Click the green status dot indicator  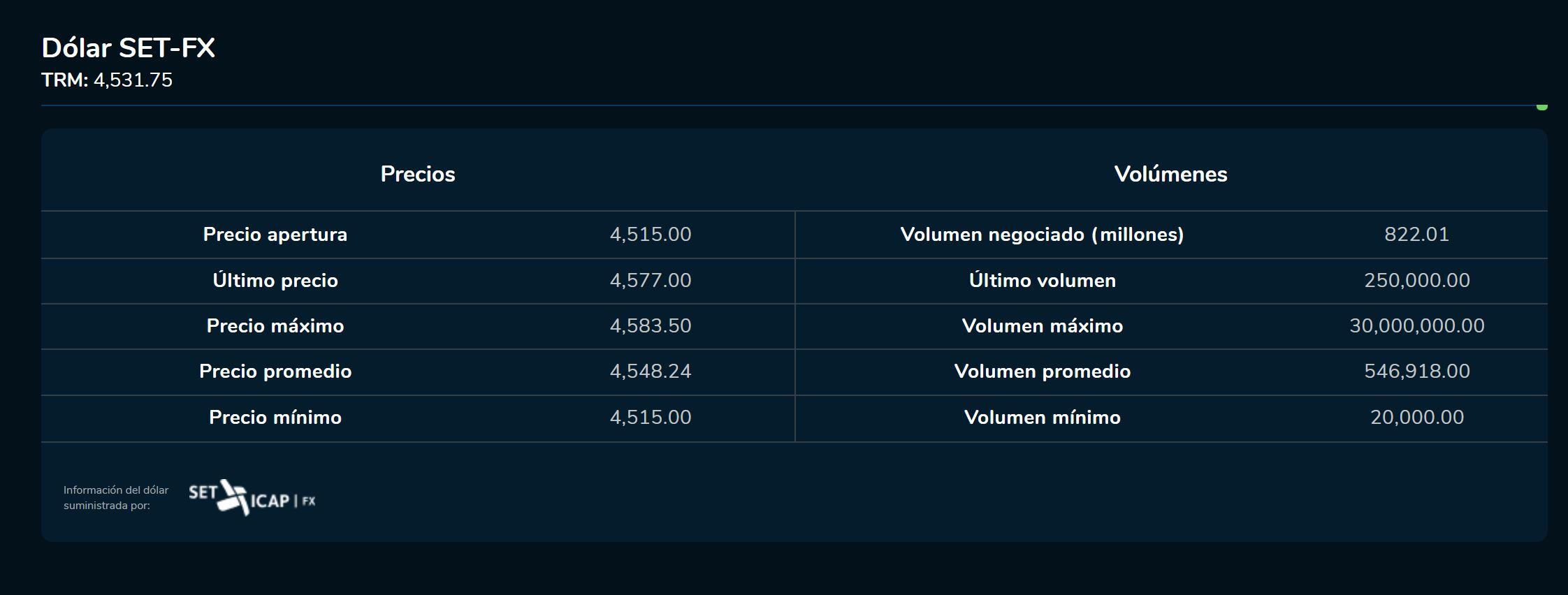point(1541,107)
